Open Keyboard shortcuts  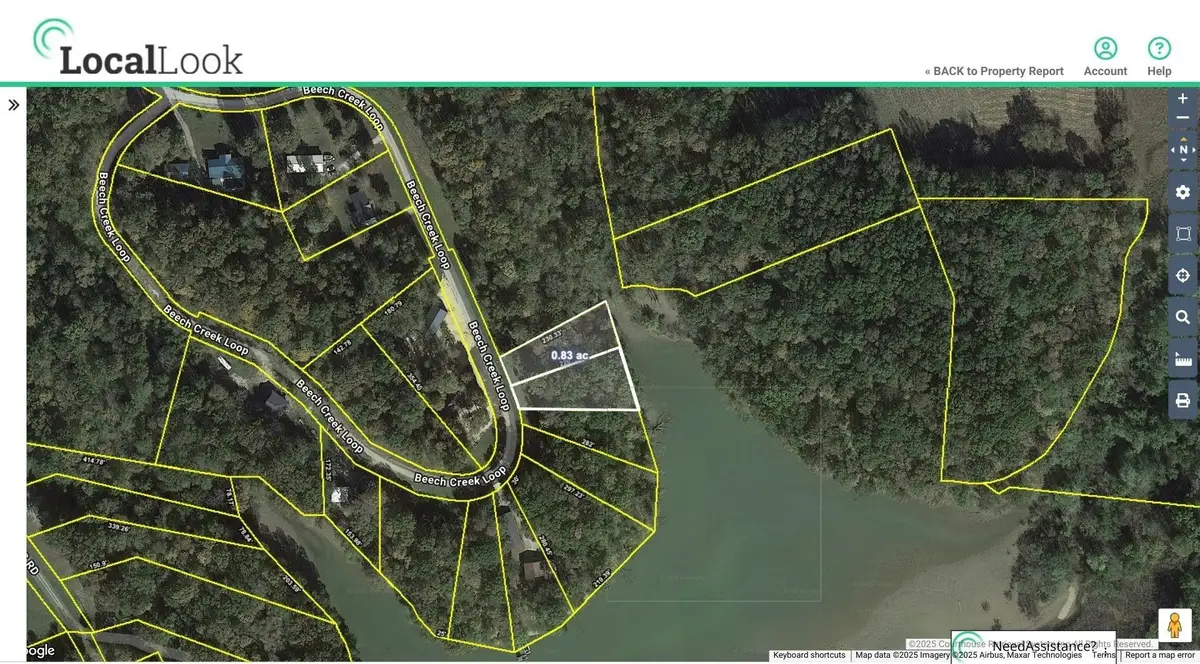click(x=807, y=655)
